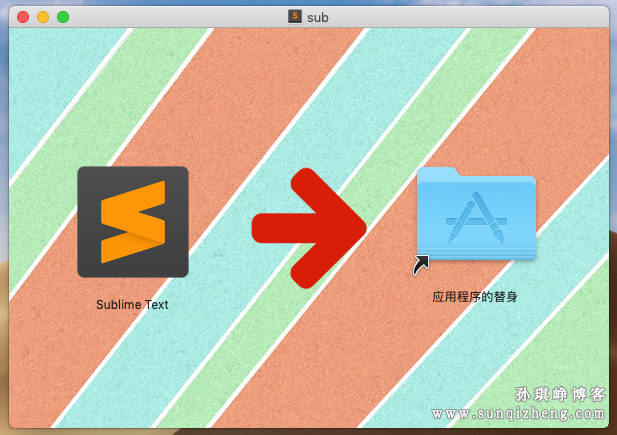617x435 pixels.
Task: Click the "sub" window title text
Action: (318, 18)
